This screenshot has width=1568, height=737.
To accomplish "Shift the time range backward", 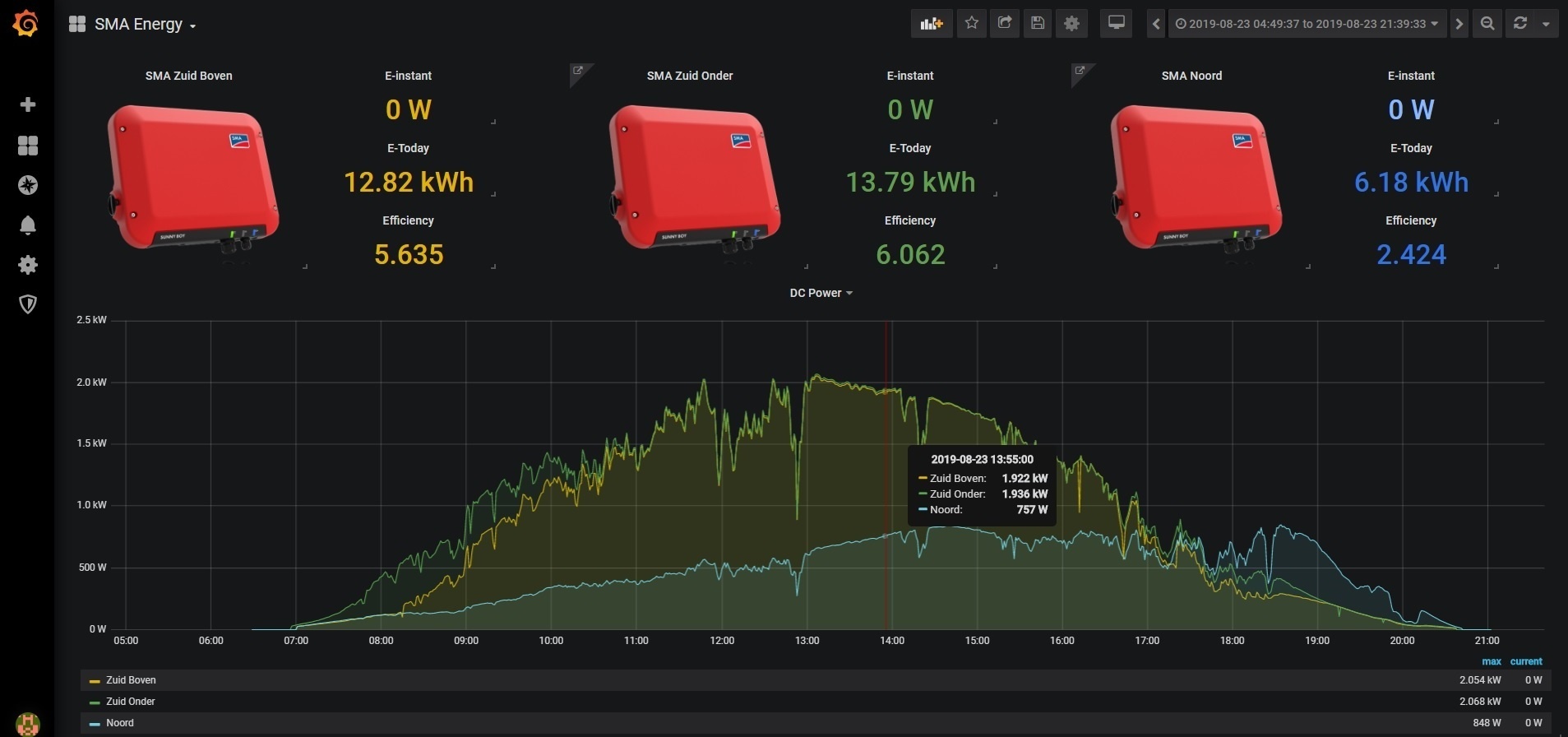I will coord(1156,24).
